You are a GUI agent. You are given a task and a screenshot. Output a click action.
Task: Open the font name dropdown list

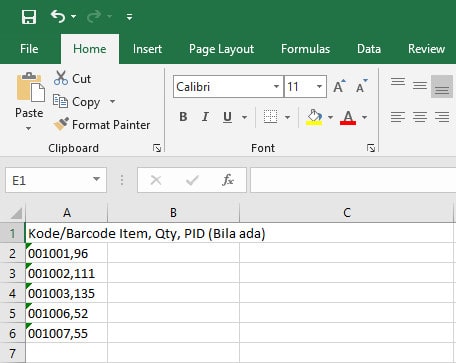pos(276,87)
